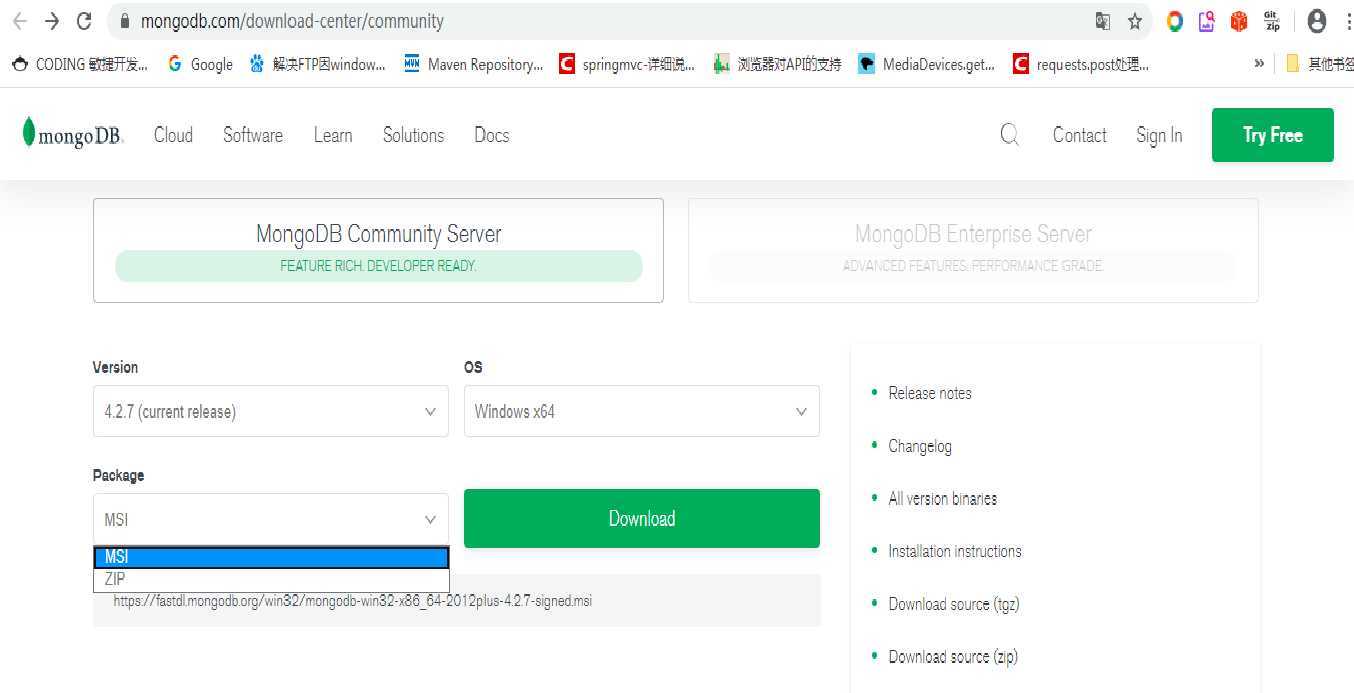
Task: Open the Installation instructions link
Action: [955, 551]
